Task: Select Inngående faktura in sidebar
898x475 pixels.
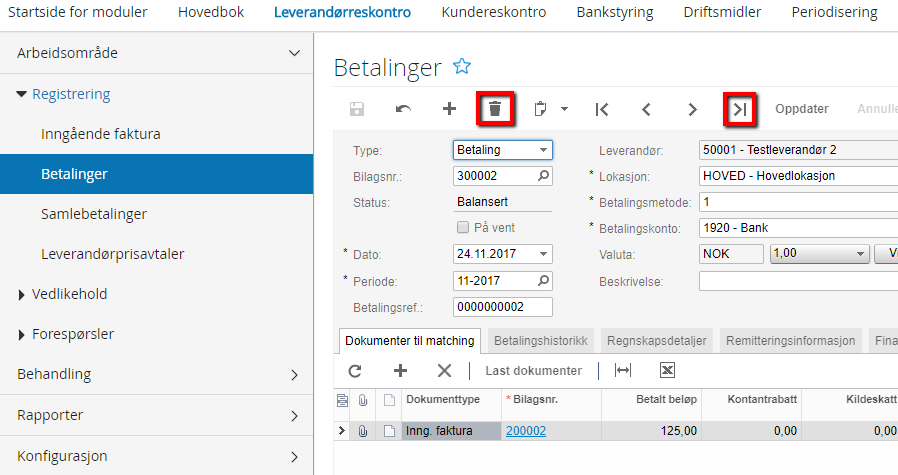Action: [101, 133]
